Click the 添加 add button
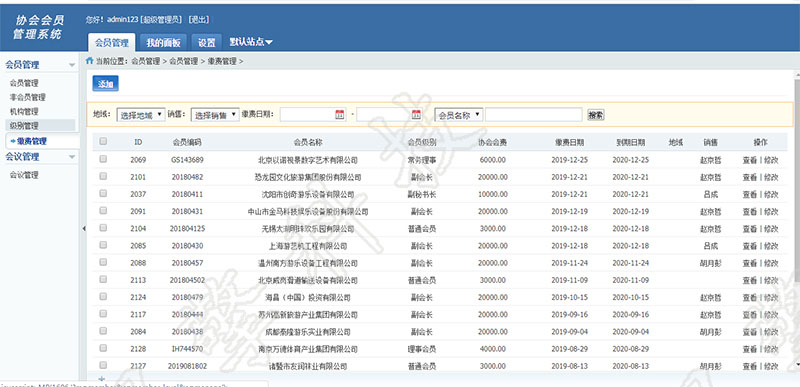Viewport: 800px width, 387px height. [106, 84]
